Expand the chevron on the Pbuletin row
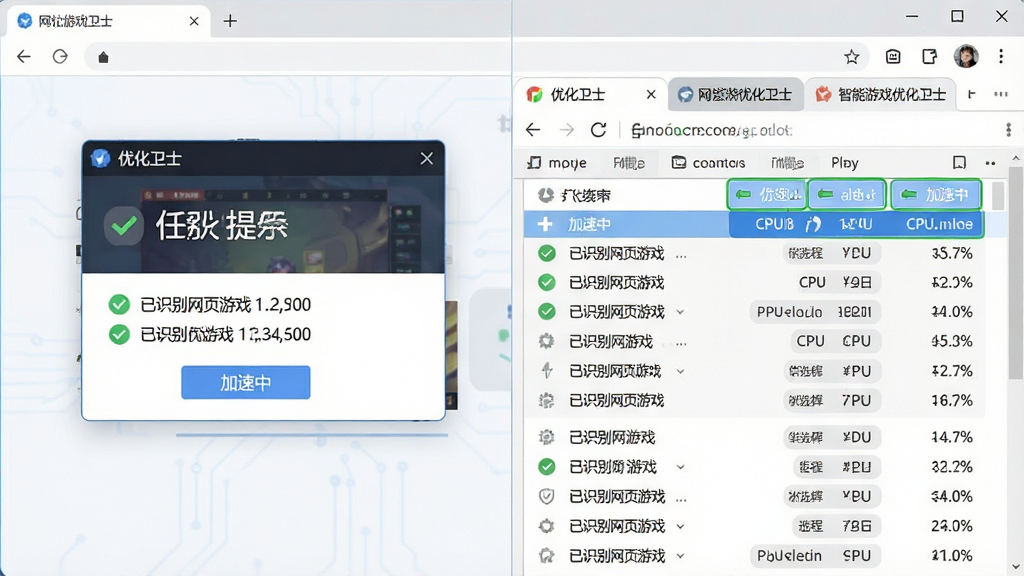Viewport: 1024px width, 576px height. point(680,556)
